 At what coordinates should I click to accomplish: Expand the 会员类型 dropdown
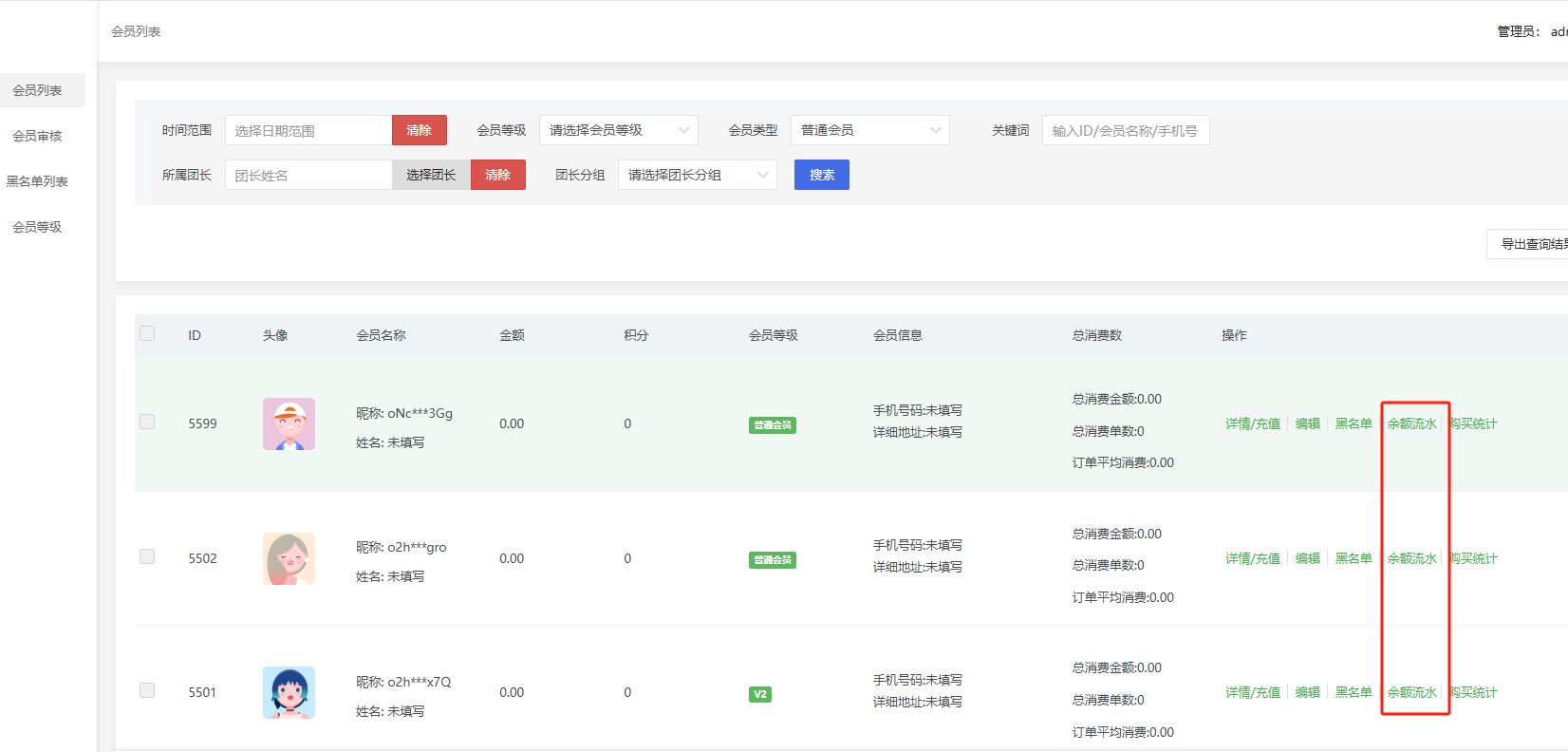point(869,130)
